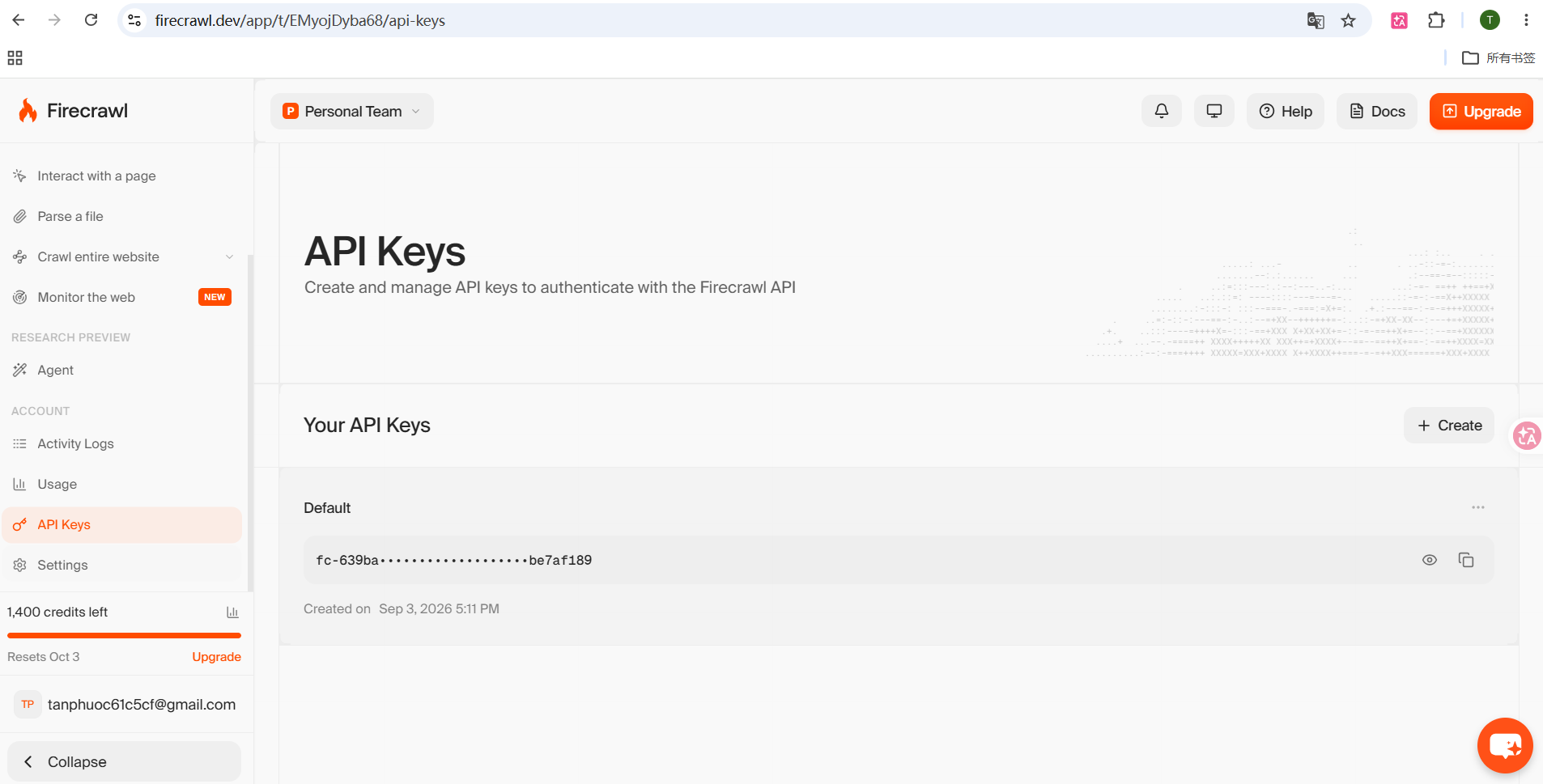Click the TP avatar badge
The height and width of the screenshot is (784, 1543).
[28, 704]
